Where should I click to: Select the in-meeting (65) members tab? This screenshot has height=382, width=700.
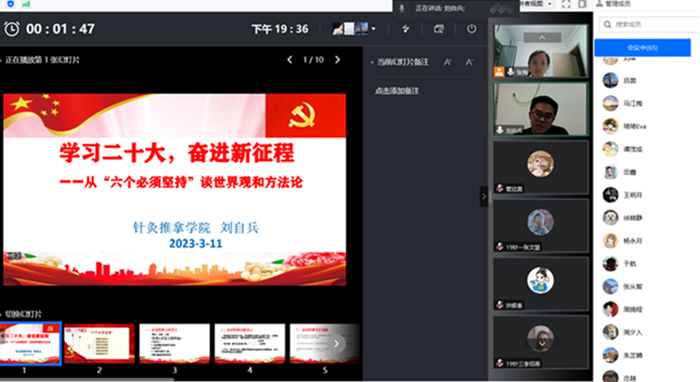(x=642, y=48)
